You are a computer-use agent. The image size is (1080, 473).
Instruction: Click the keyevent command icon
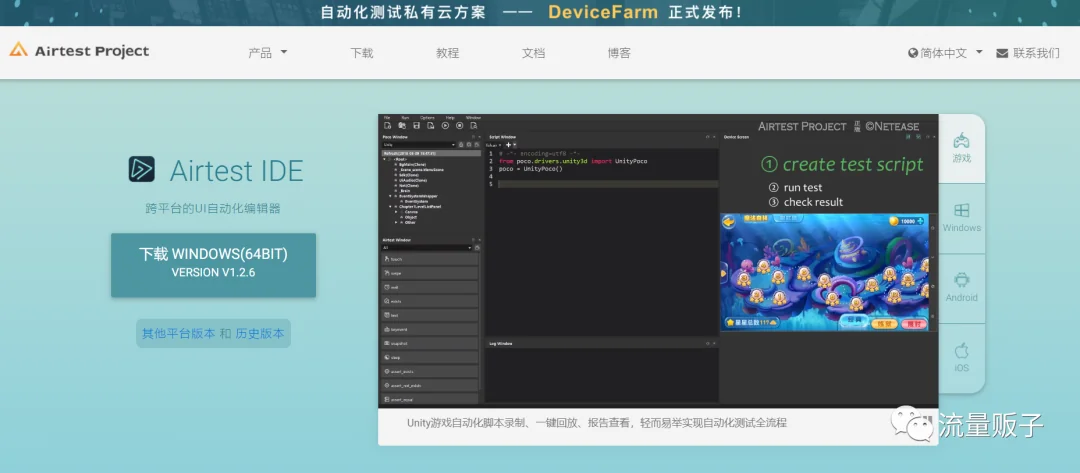point(386,329)
